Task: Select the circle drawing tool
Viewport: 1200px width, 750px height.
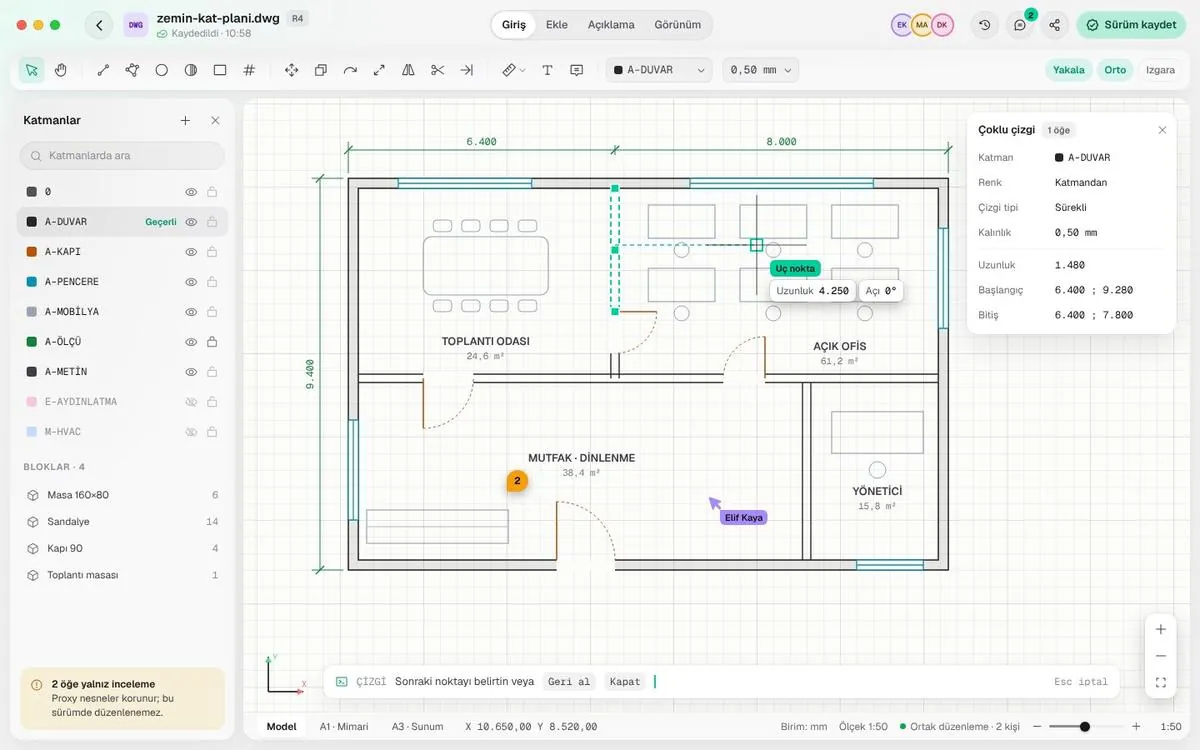Action: click(x=161, y=70)
